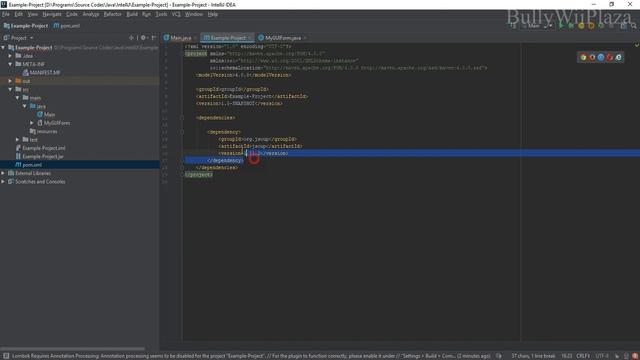Open the Analyze menu

(x=91, y=14)
